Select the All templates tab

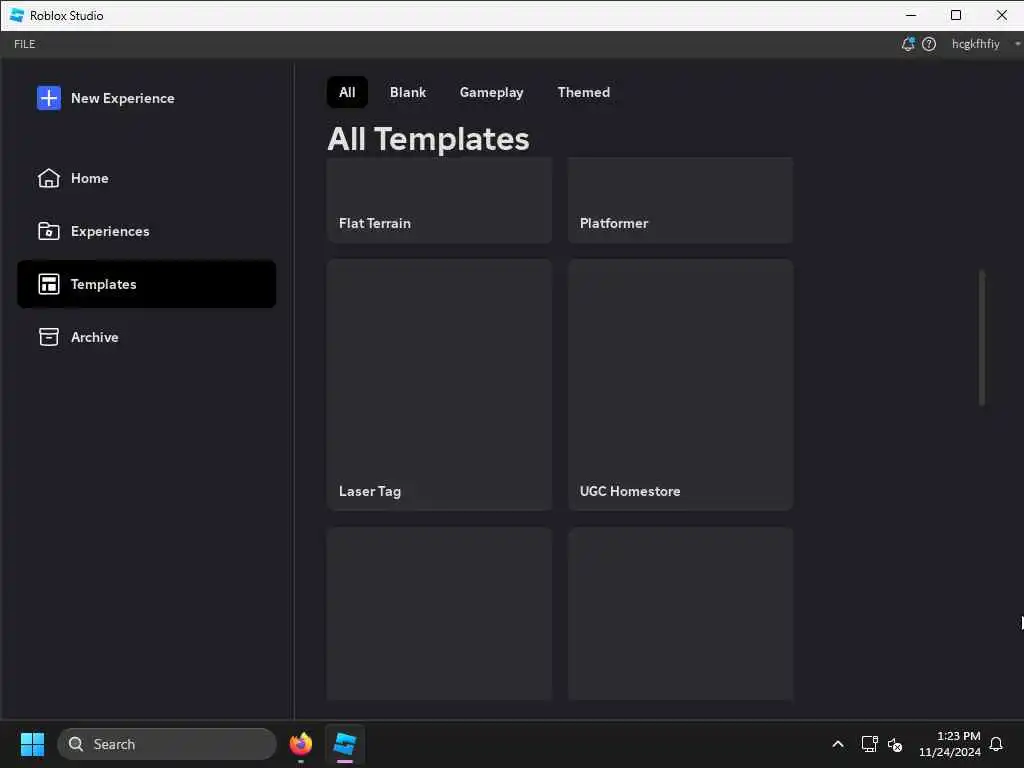point(347,92)
